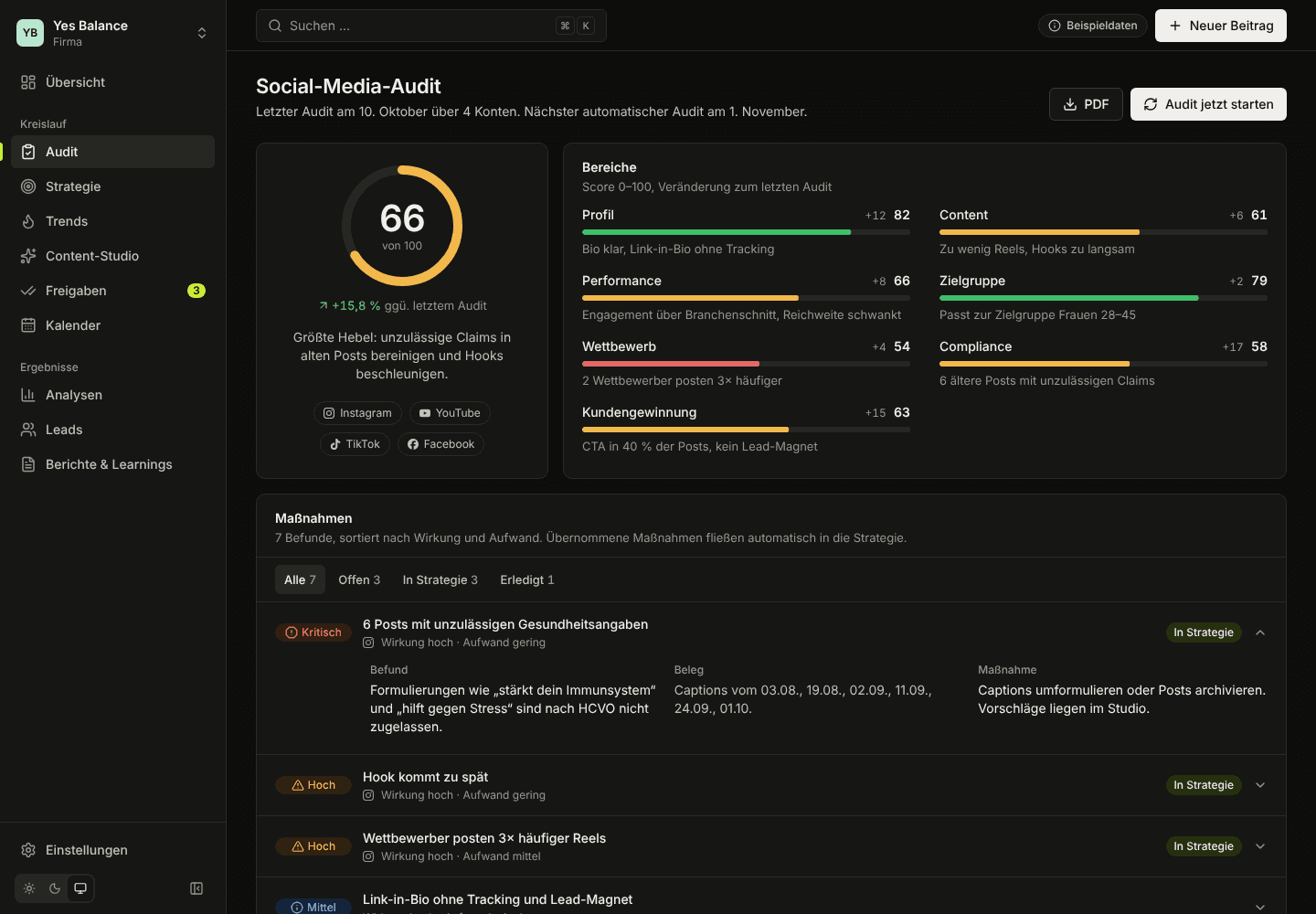Click the Wettbewerb score progress bar
The height and width of the screenshot is (914, 1316).
click(x=746, y=364)
